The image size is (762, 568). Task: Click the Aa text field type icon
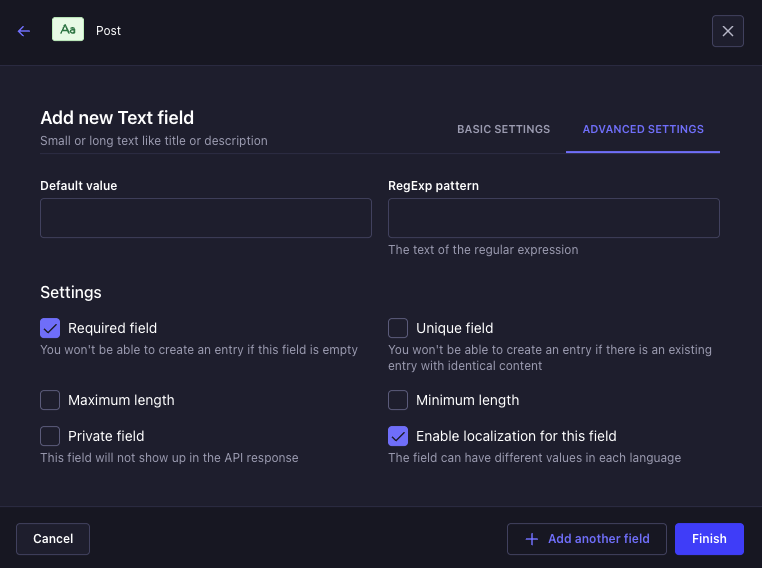tap(68, 30)
